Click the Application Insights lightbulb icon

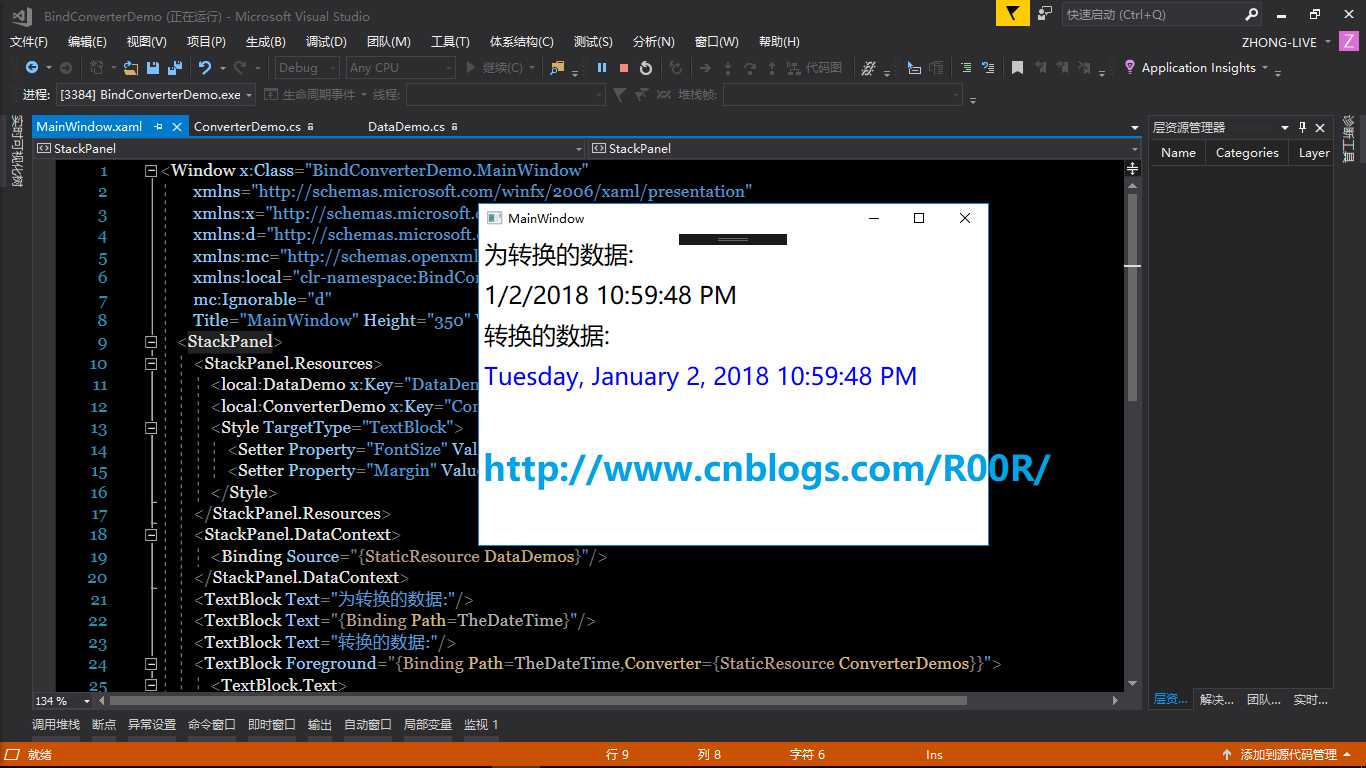1130,67
